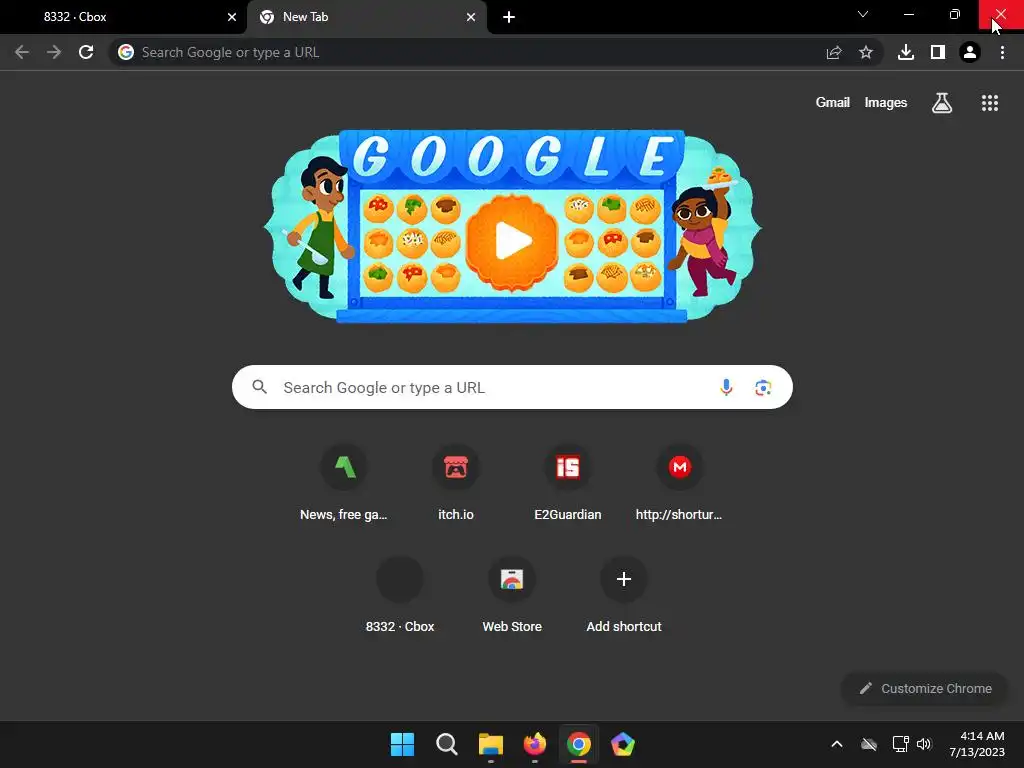
Task: Click the forward navigation arrow
Action: click(x=54, y=52)
